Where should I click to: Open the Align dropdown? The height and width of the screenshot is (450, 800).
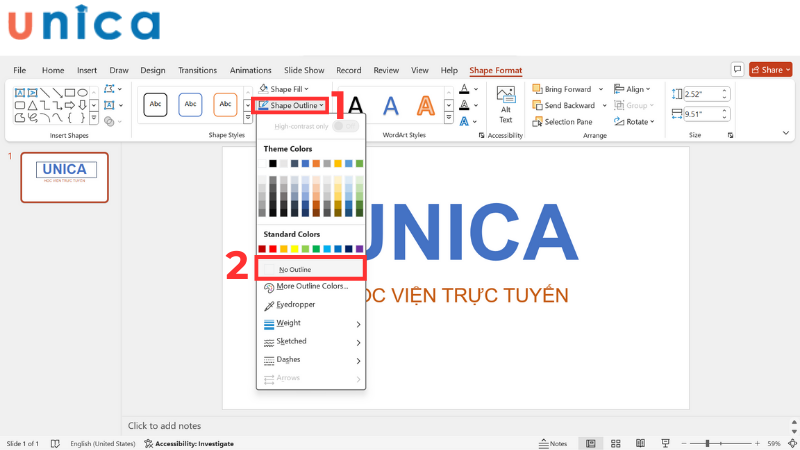click(632, 89)
